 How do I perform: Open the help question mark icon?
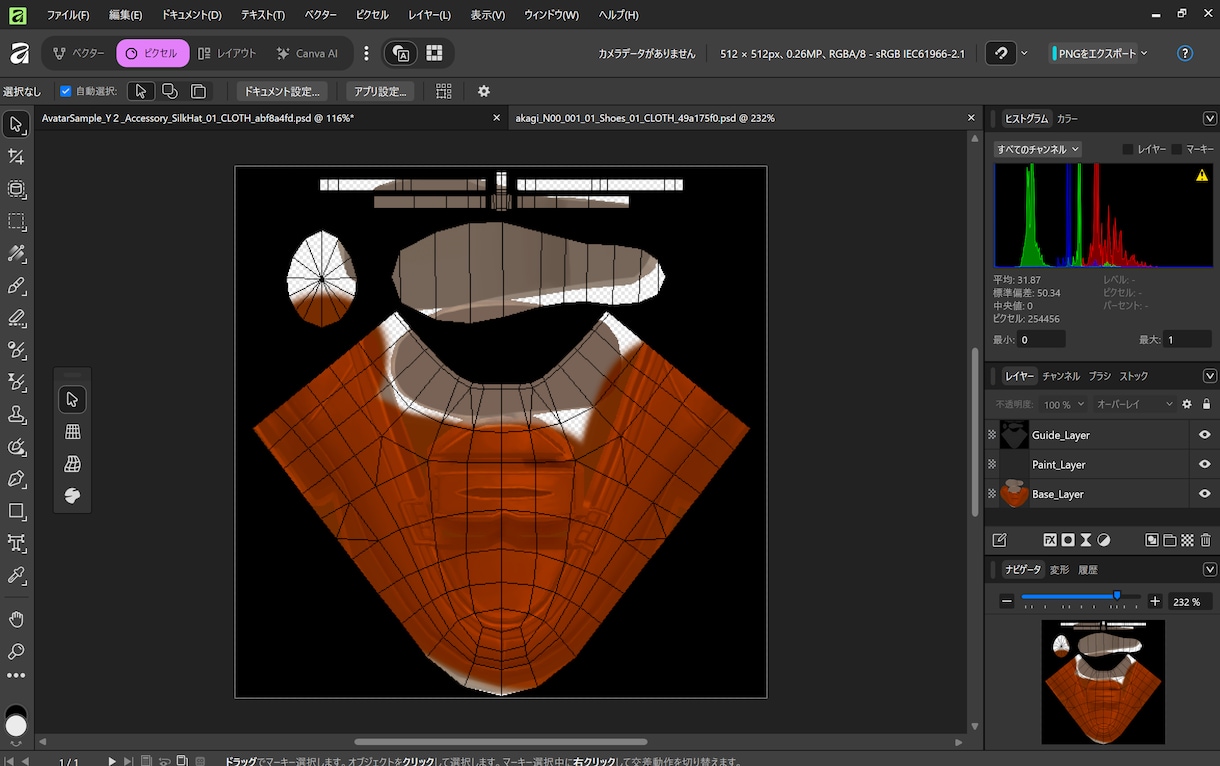click(x=1185, y=54)
